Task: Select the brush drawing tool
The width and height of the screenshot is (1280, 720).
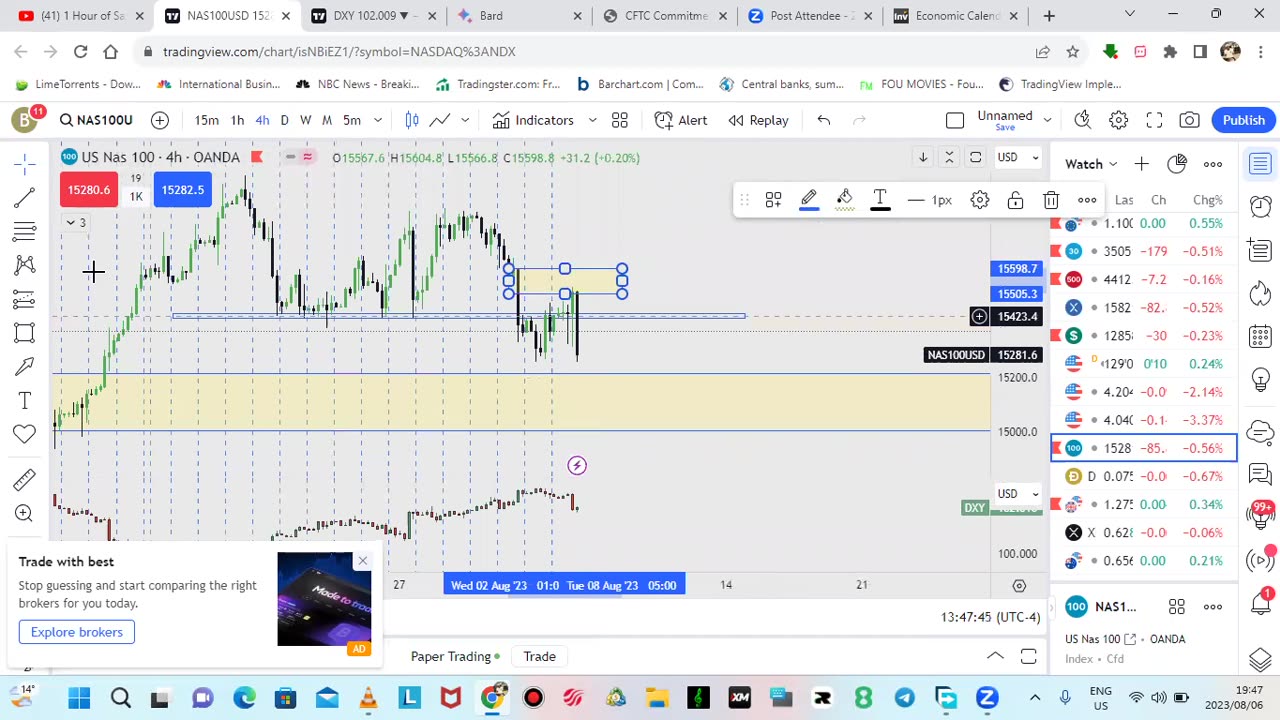Action: click(25, 367)
